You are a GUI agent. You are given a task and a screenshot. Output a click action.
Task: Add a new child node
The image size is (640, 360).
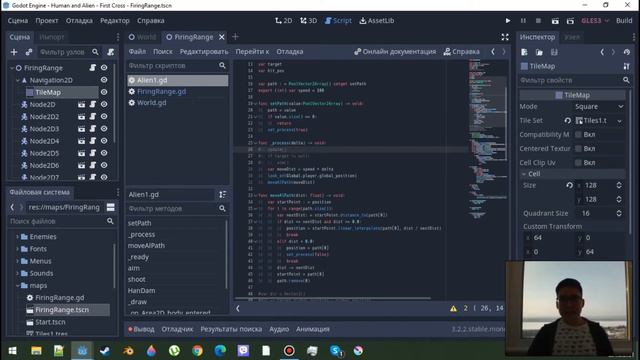(x=14, y=52)
